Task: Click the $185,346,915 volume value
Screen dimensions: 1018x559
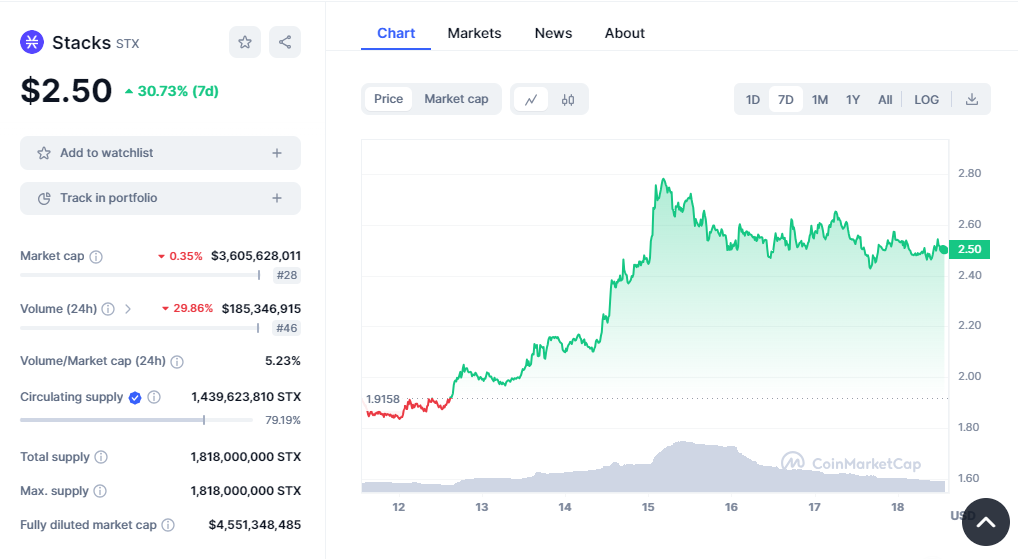Action: pos(261,308)
